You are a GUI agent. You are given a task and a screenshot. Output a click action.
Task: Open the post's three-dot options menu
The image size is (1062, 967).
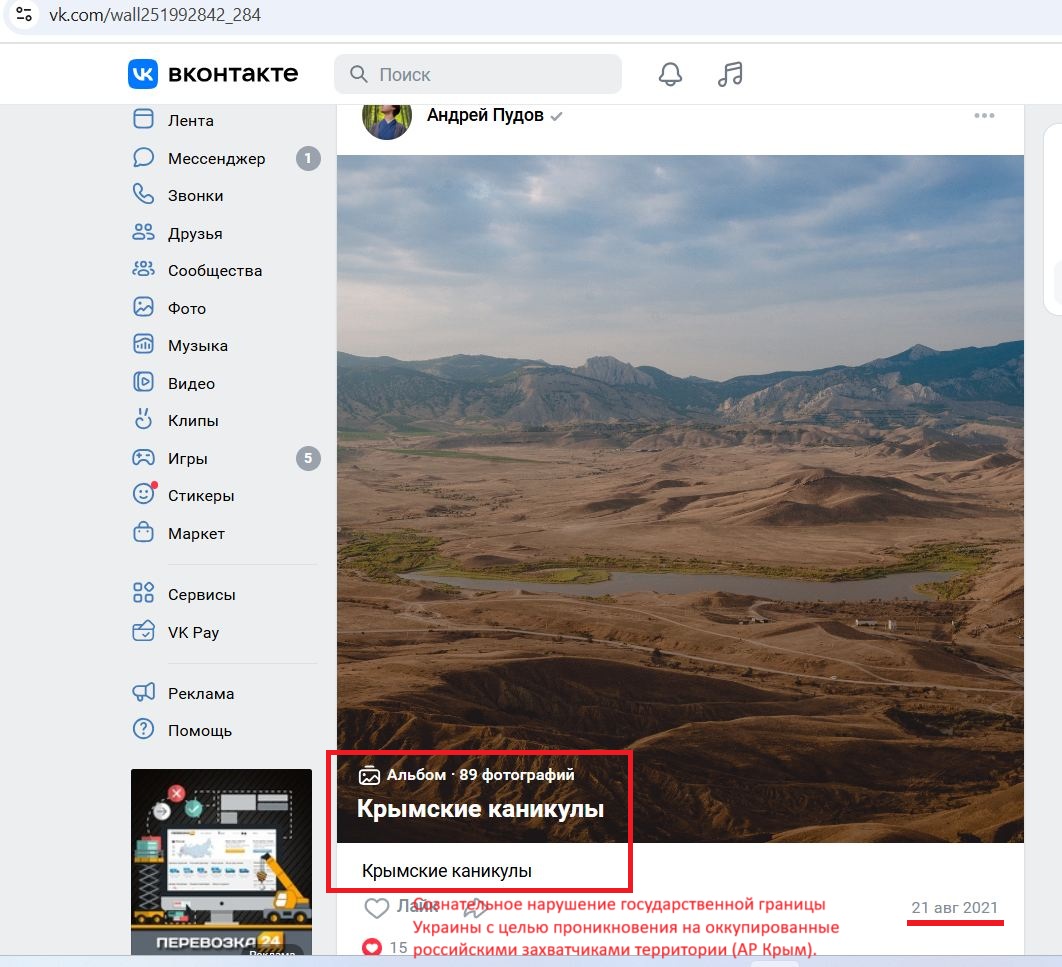pos(984,115)
